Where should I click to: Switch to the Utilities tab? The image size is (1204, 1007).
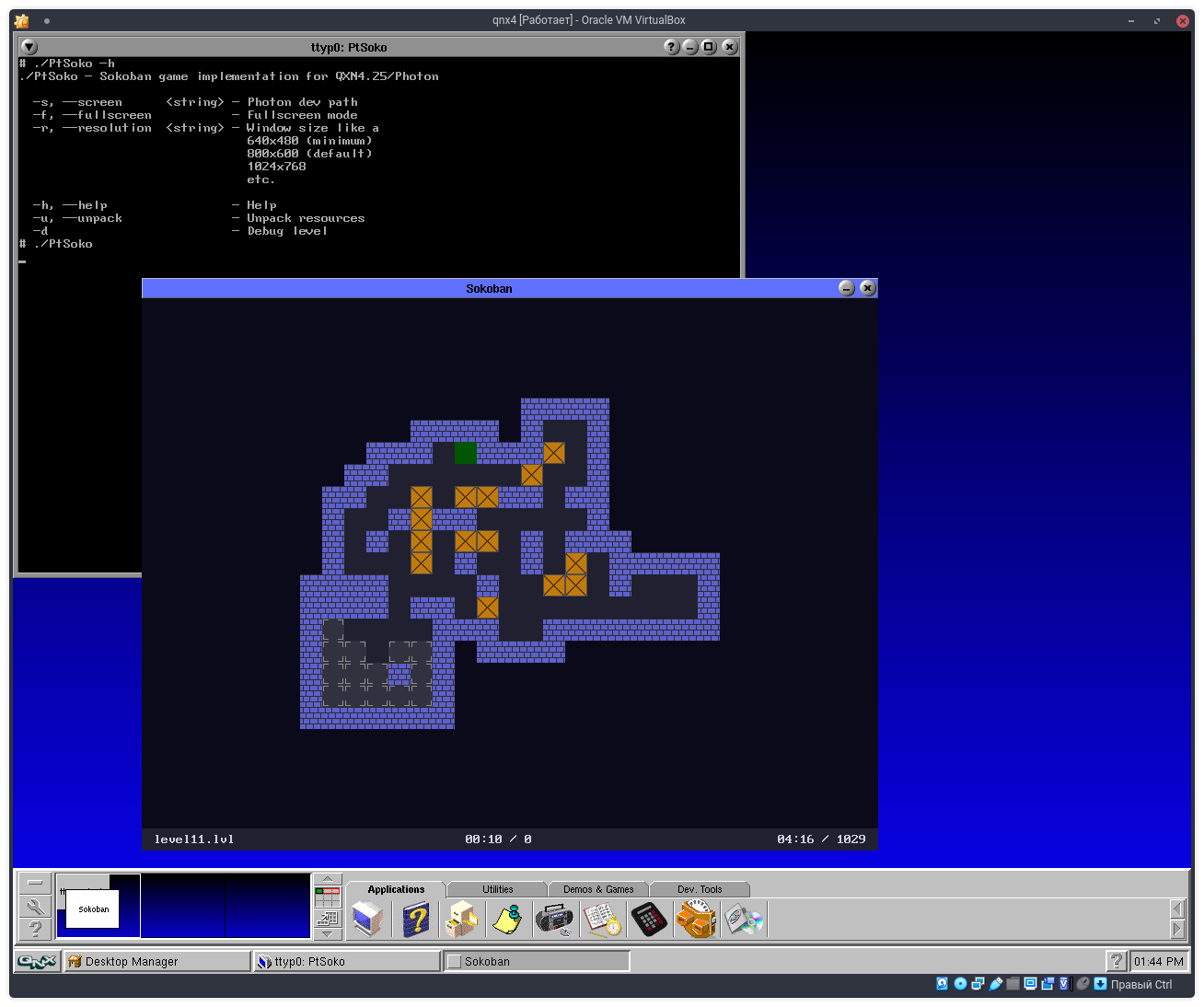click(x=498, y=889)
